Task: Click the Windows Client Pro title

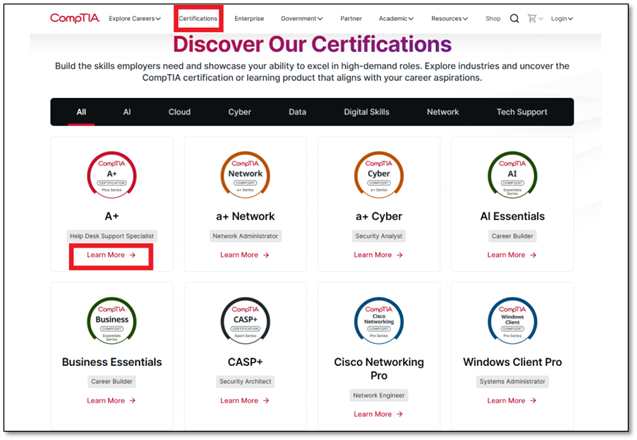Action: 512,362
